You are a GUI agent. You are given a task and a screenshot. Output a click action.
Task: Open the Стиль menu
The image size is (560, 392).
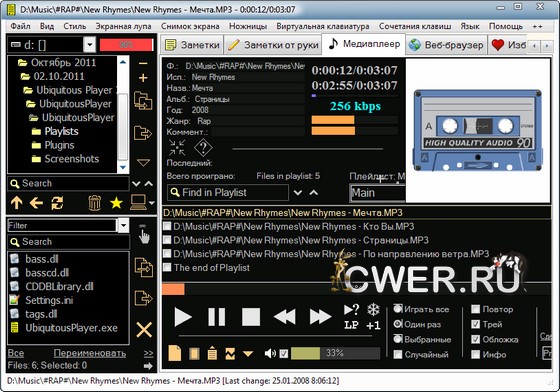coord(75,26)
